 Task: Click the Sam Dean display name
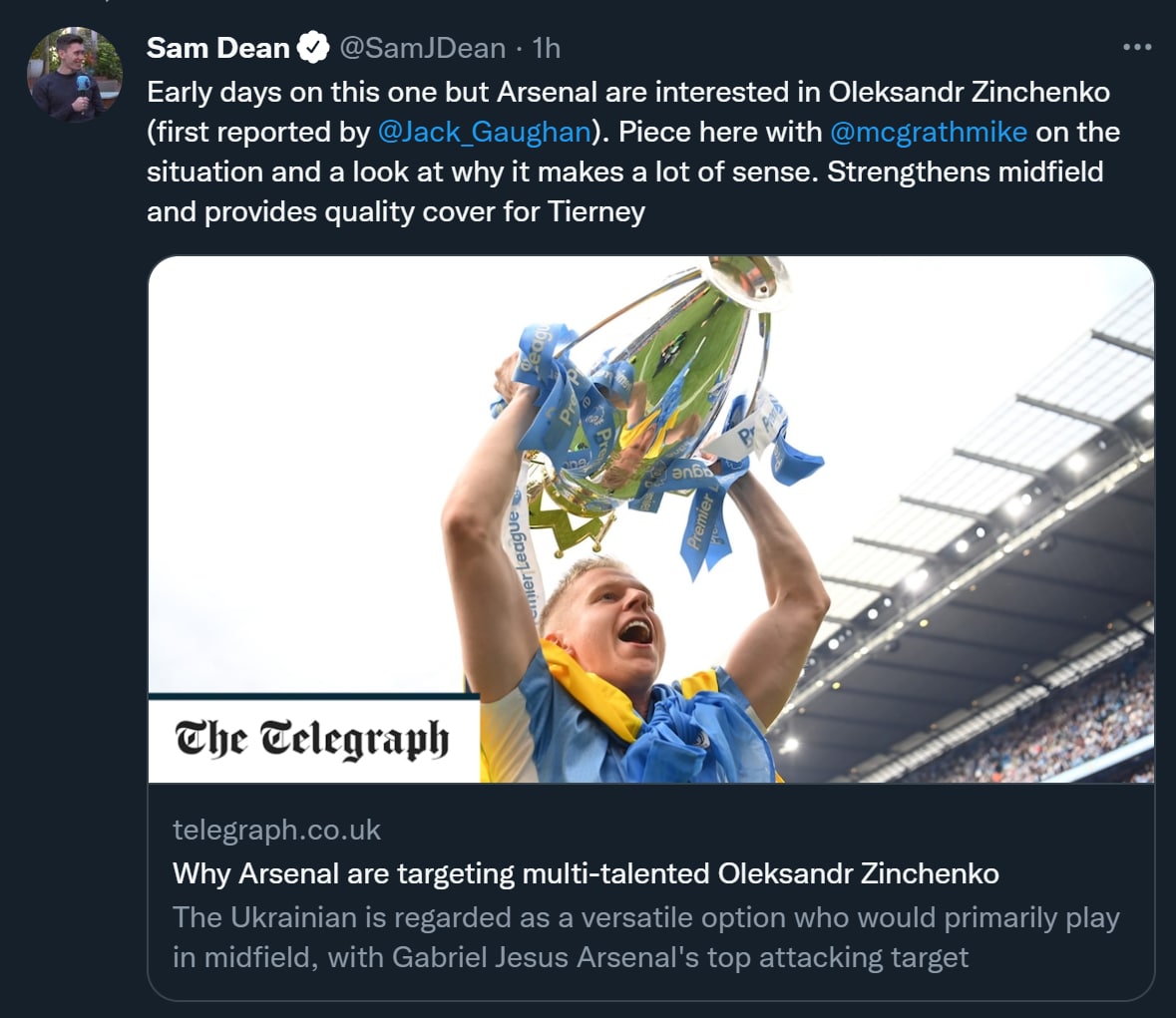click(217, 48)
